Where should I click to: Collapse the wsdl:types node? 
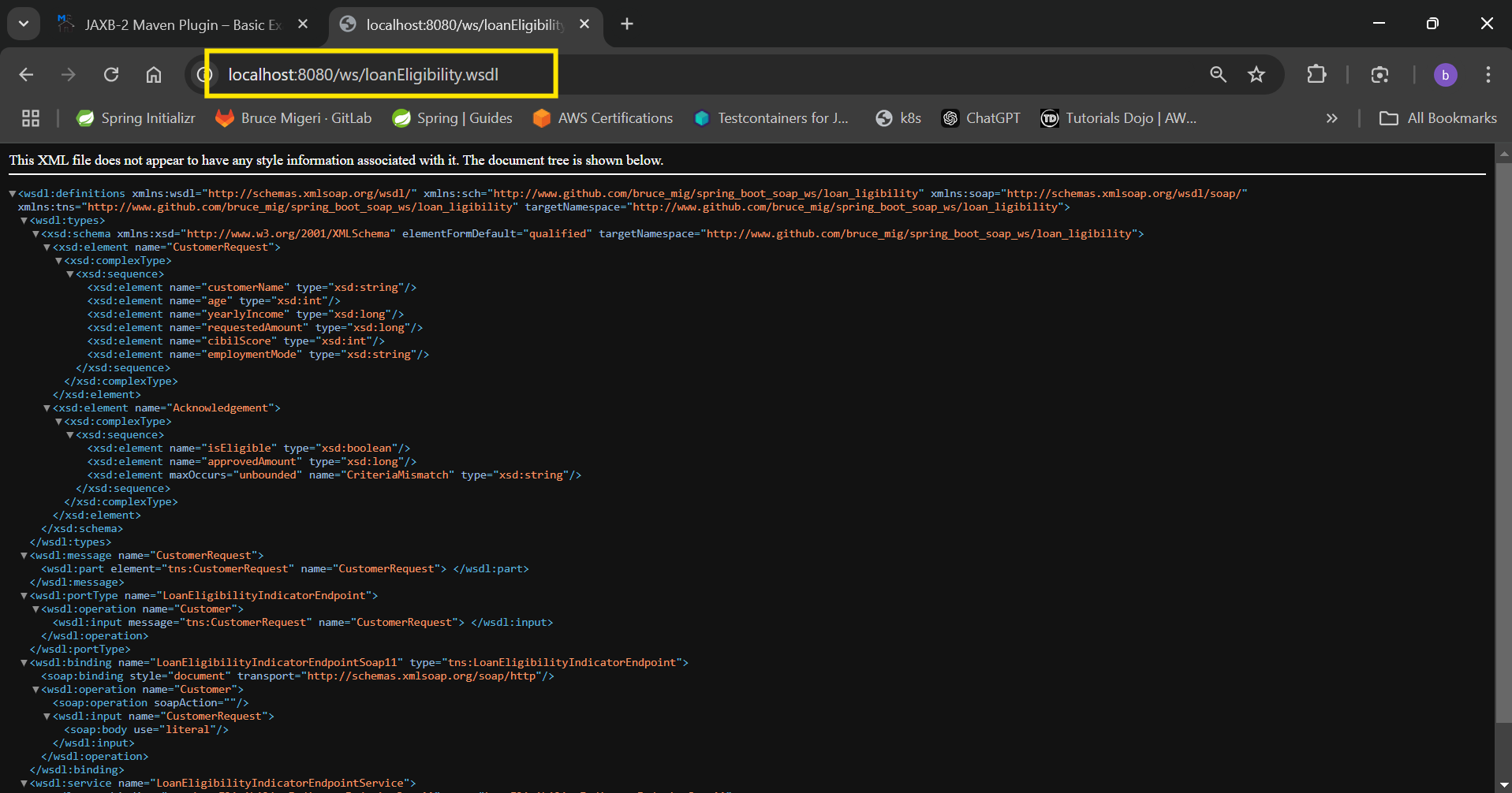24,221
